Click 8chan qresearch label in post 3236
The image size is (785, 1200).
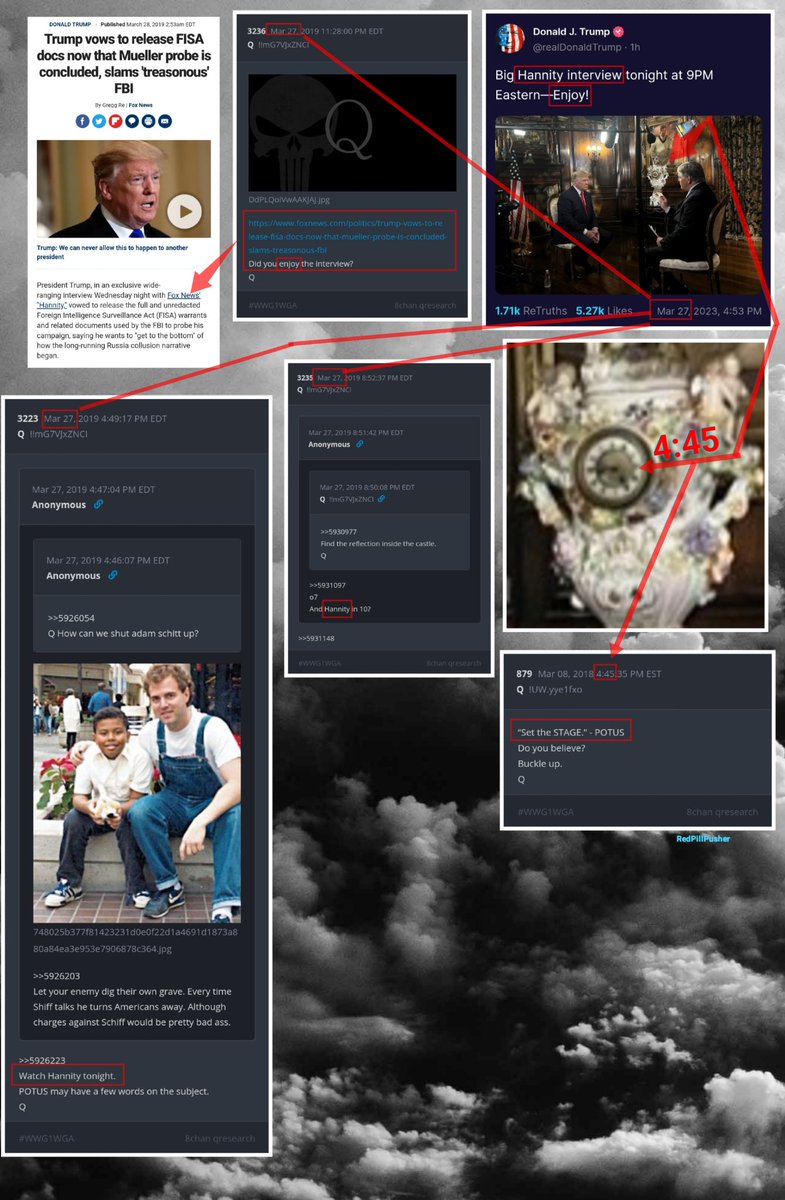tap(425, 304)
